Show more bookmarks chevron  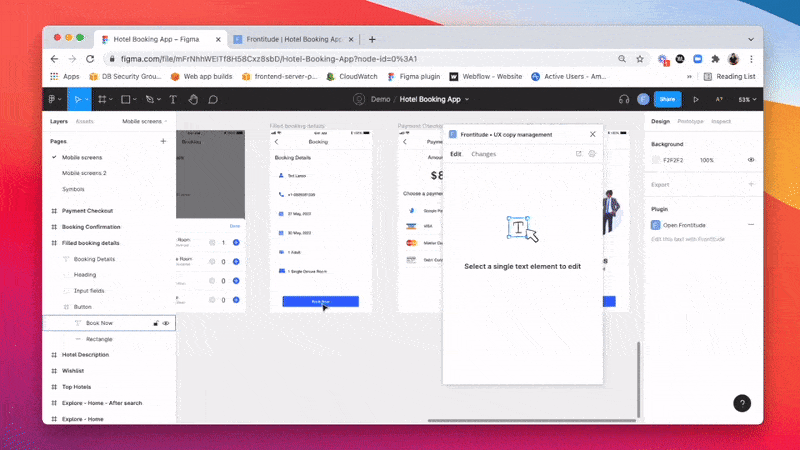point(689,77)
